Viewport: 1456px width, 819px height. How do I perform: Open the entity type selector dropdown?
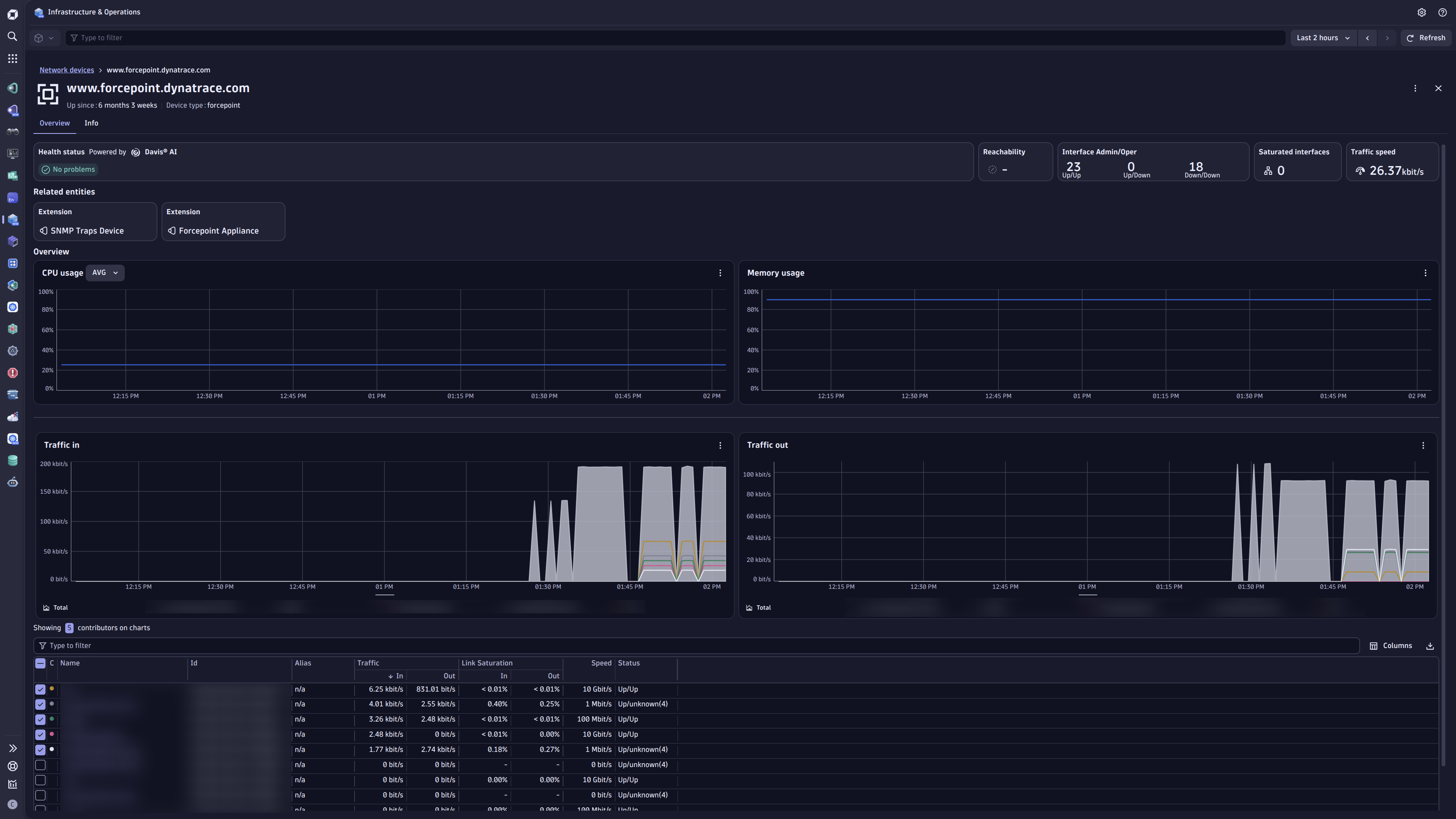point(44,38)
